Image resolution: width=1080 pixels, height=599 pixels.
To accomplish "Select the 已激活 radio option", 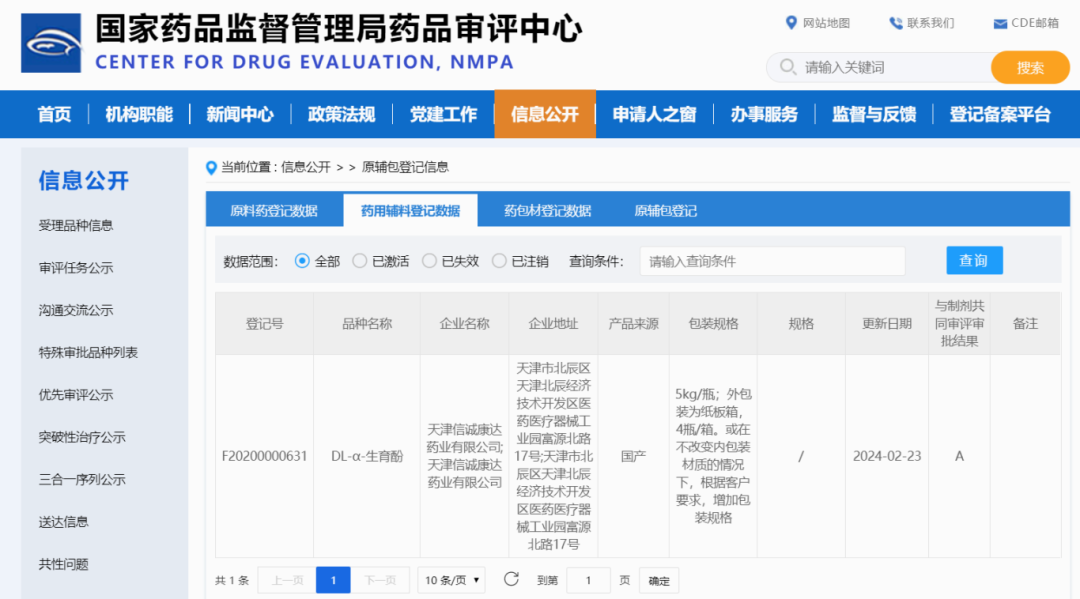I will pos(359,260).
